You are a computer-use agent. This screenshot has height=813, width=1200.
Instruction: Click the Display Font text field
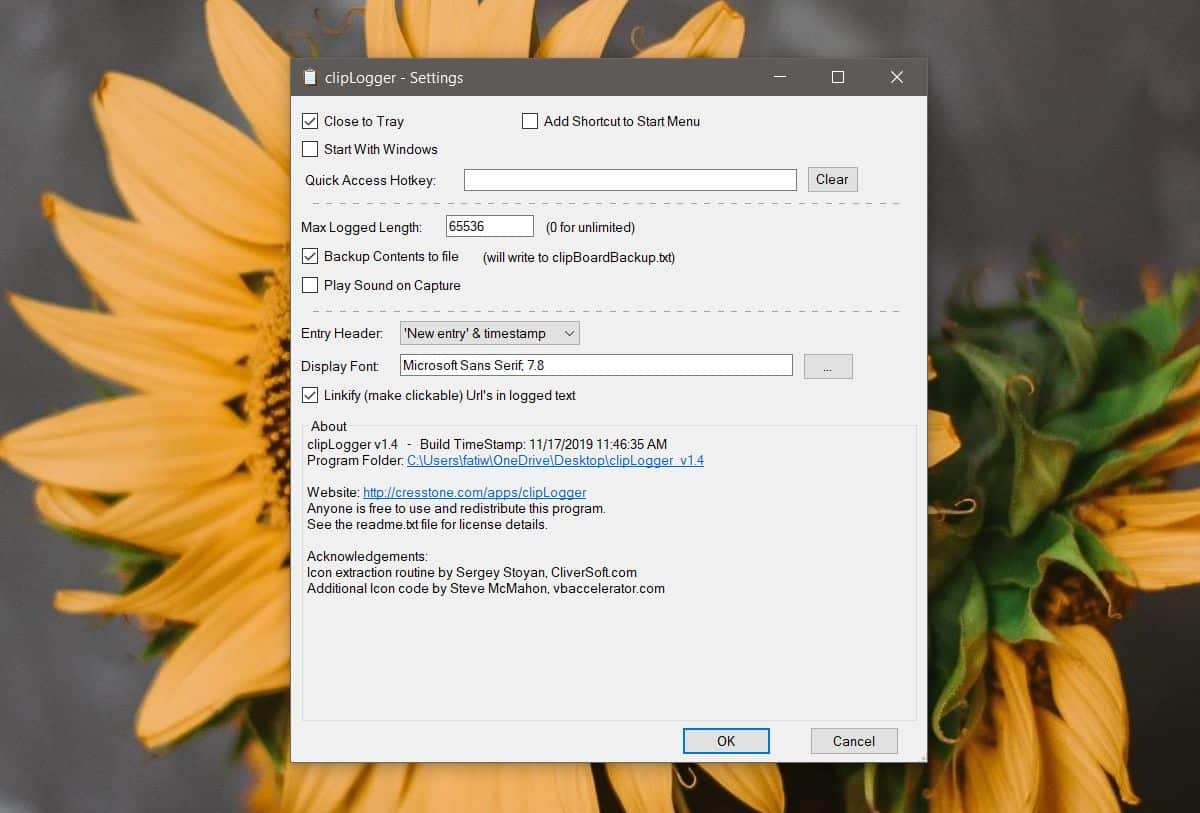click(x=596, y=366)
